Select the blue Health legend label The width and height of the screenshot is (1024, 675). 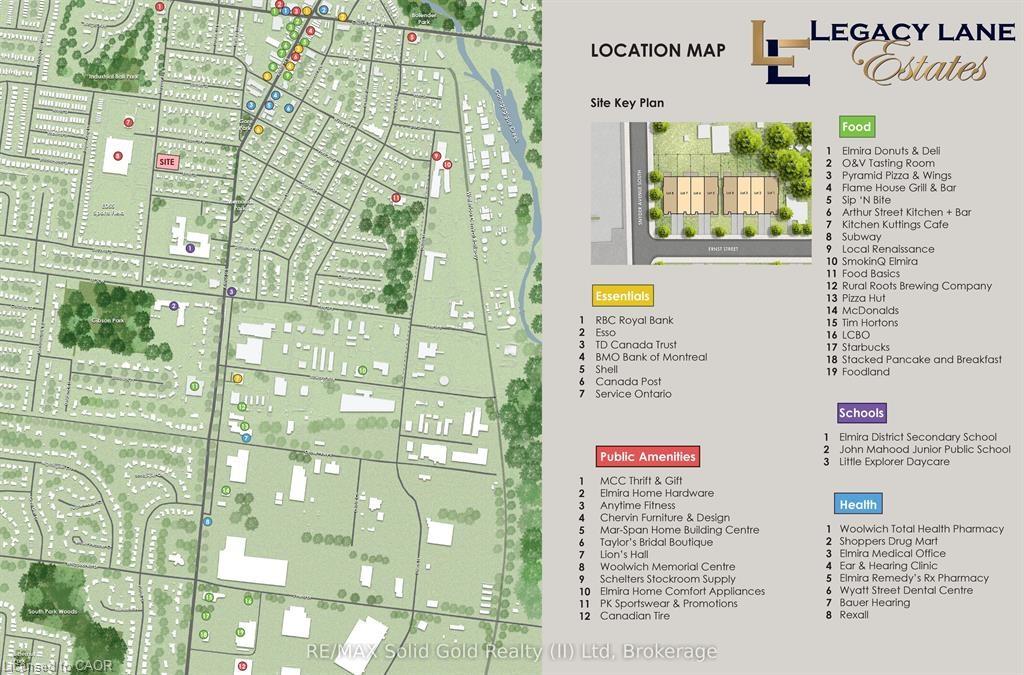tap(858, 505)
